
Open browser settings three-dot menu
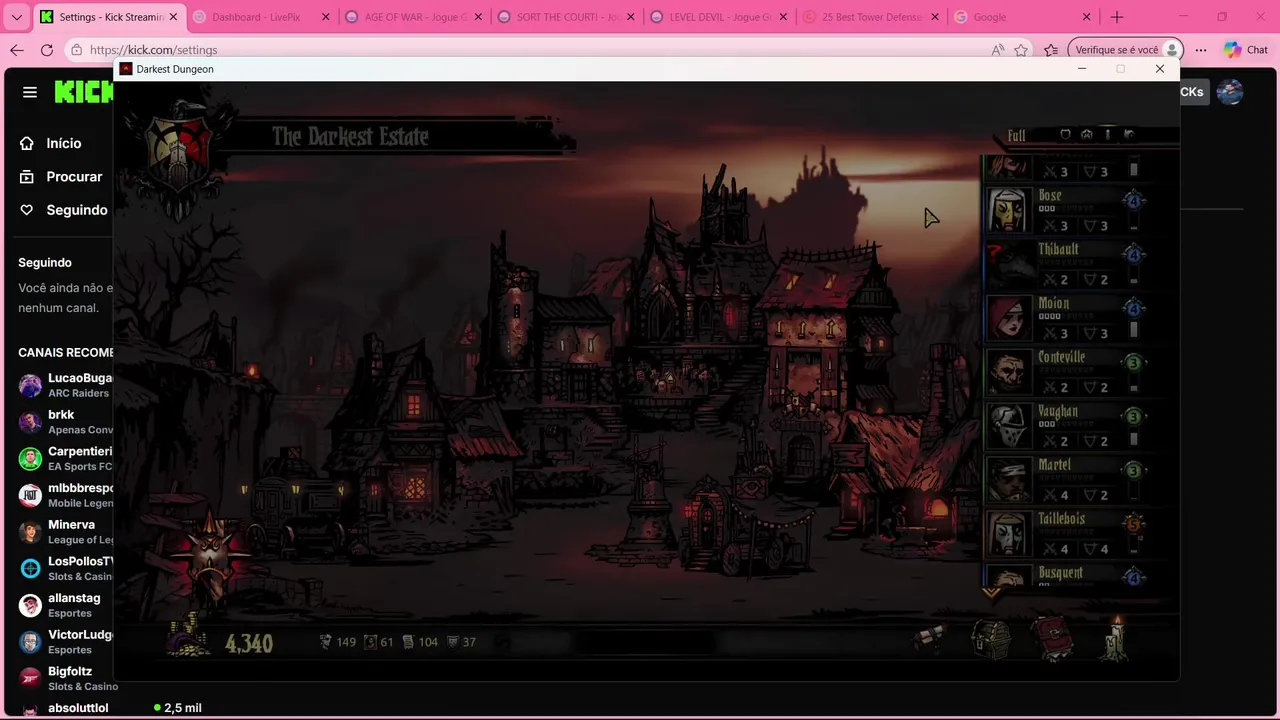[1201, 50]
